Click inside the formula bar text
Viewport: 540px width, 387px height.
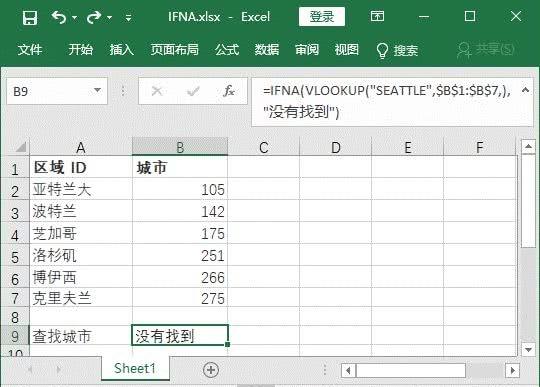[386, 102]
